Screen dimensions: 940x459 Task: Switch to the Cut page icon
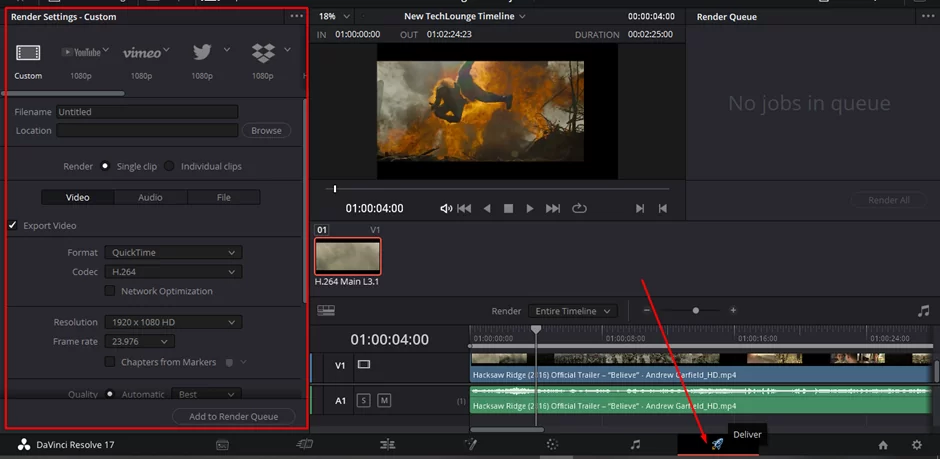(305, 445)
